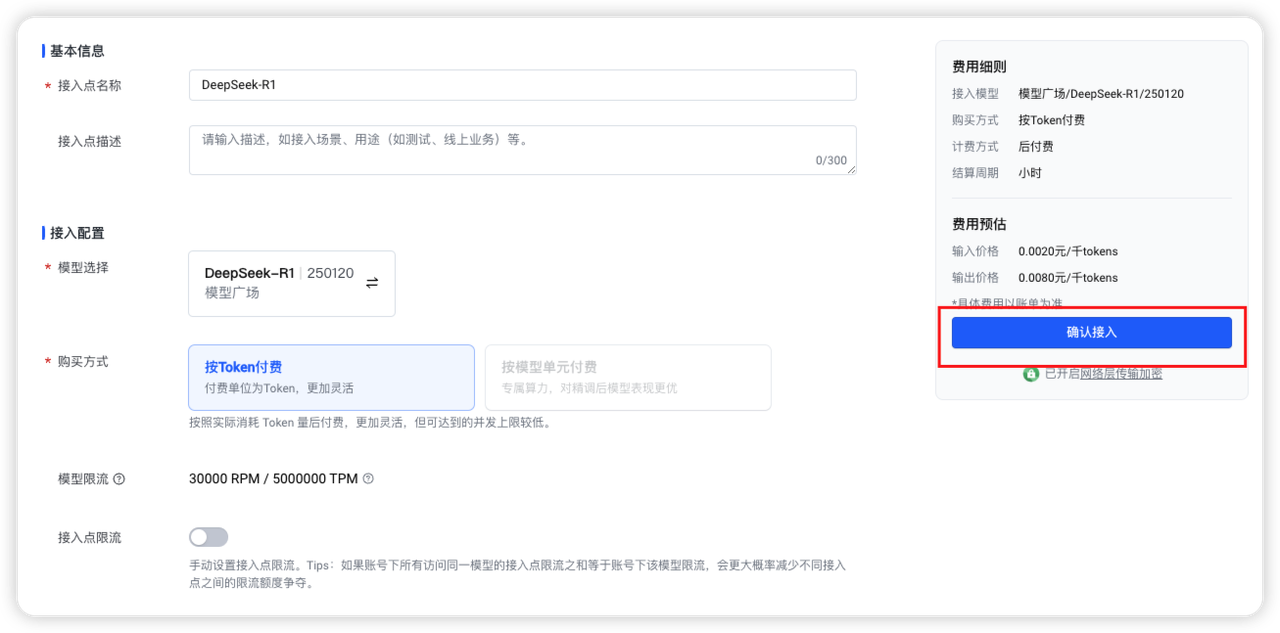Click the help icon beside 模型限流 label
This screenshot has height=633, width=1280.
pyautogui.click(x=119, y=479)
